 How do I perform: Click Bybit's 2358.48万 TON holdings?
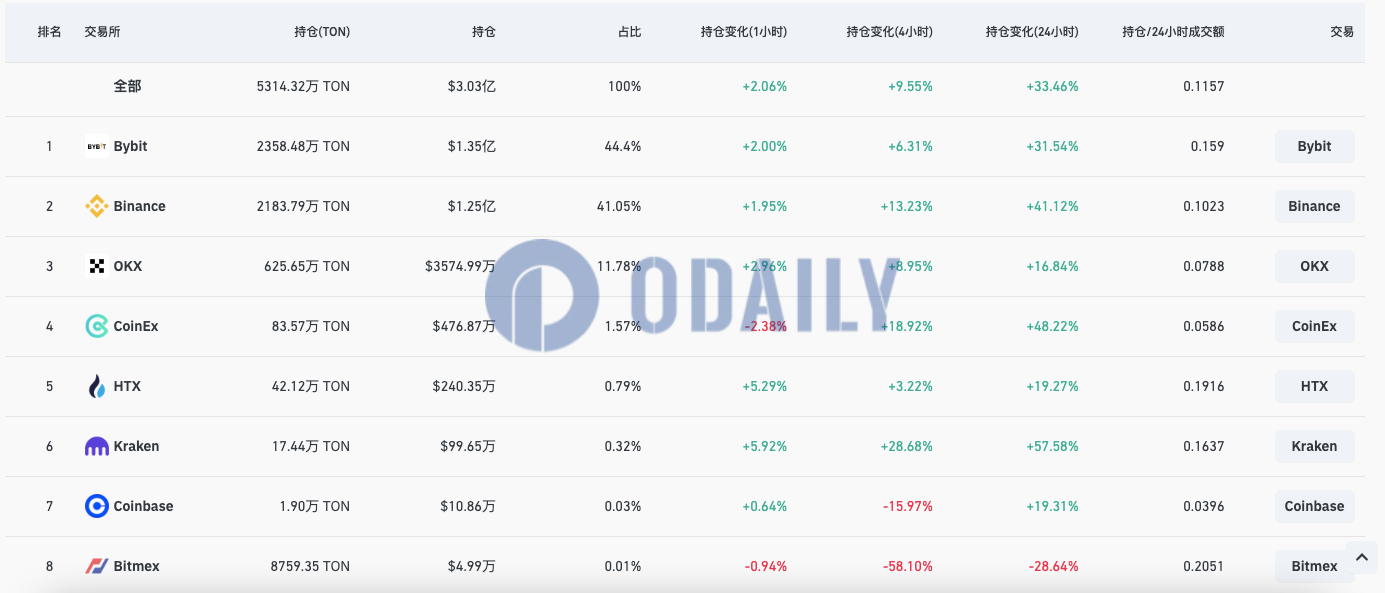point(303,146)
